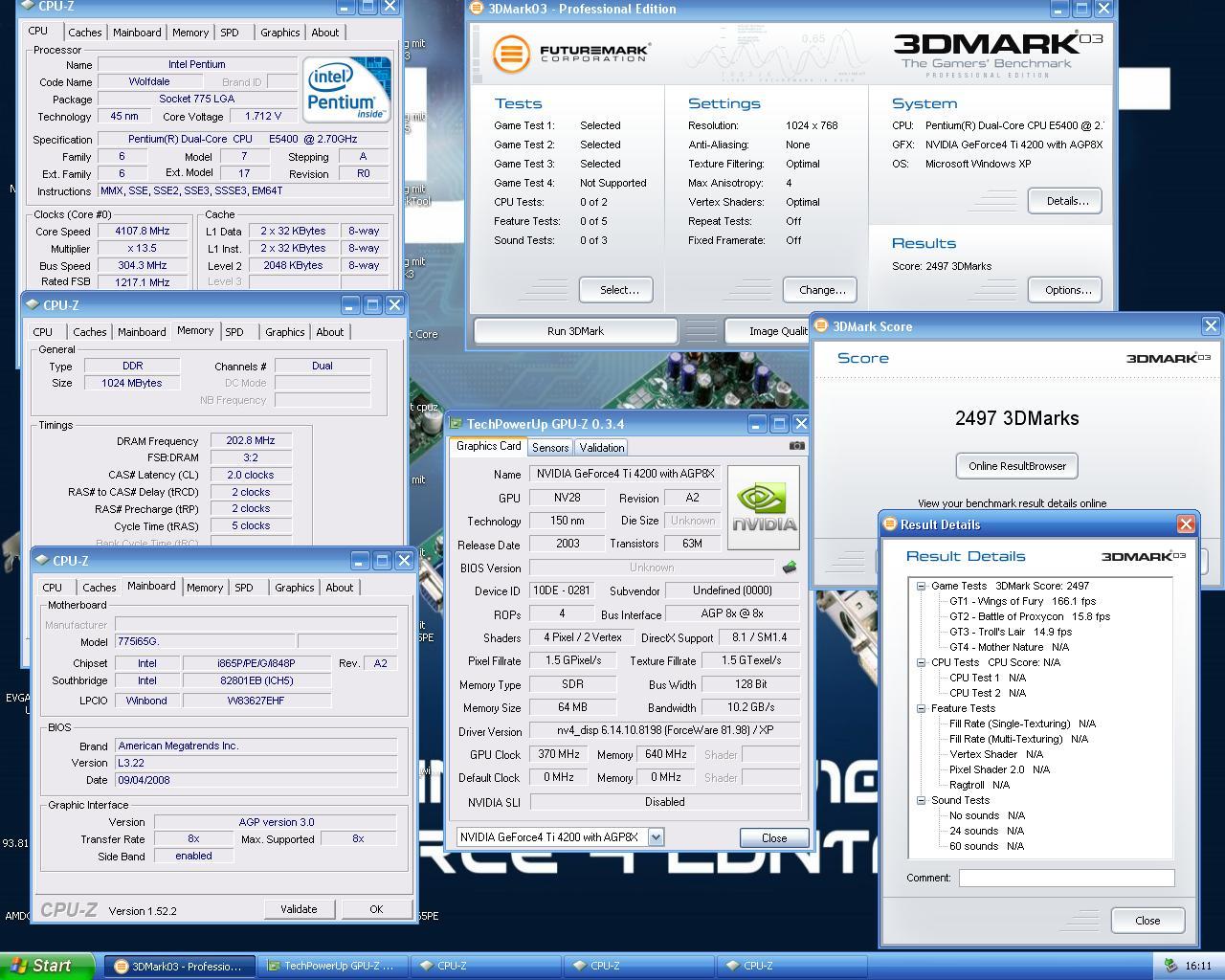Click the CPU-Z OK button
The height and width of the screenshot is (980, 1225).
click(376, 909)
